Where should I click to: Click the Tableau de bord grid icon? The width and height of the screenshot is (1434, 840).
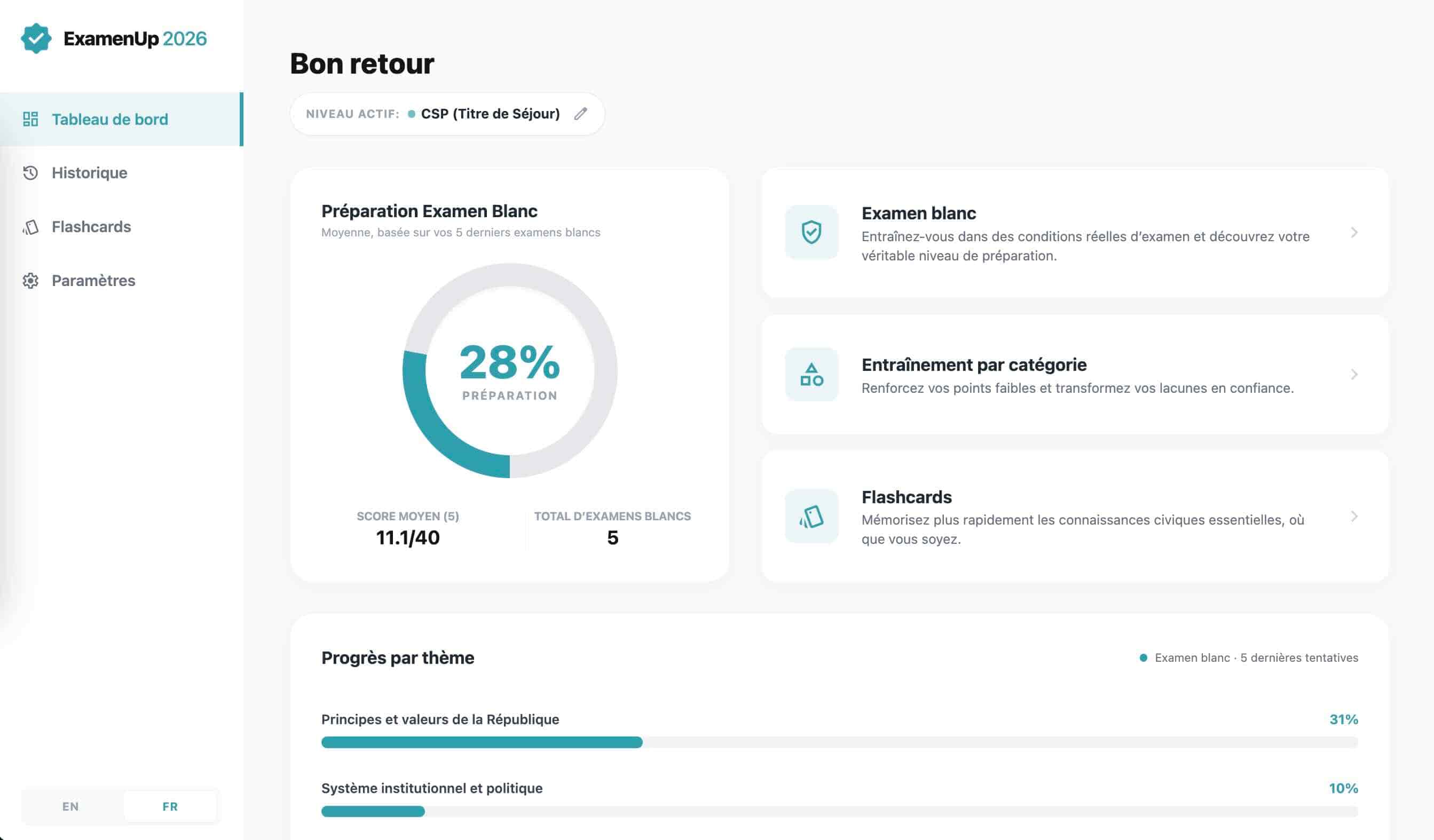30,119
